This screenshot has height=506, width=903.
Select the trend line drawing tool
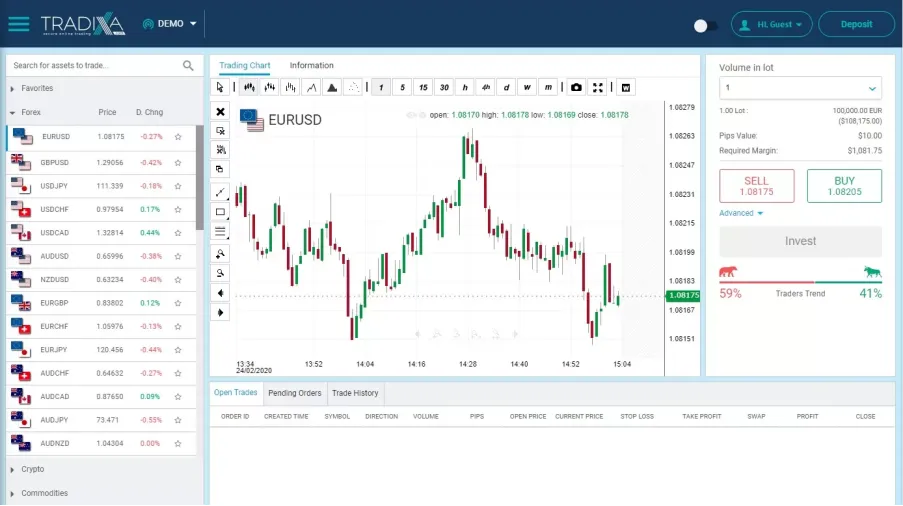pos(220,192)
